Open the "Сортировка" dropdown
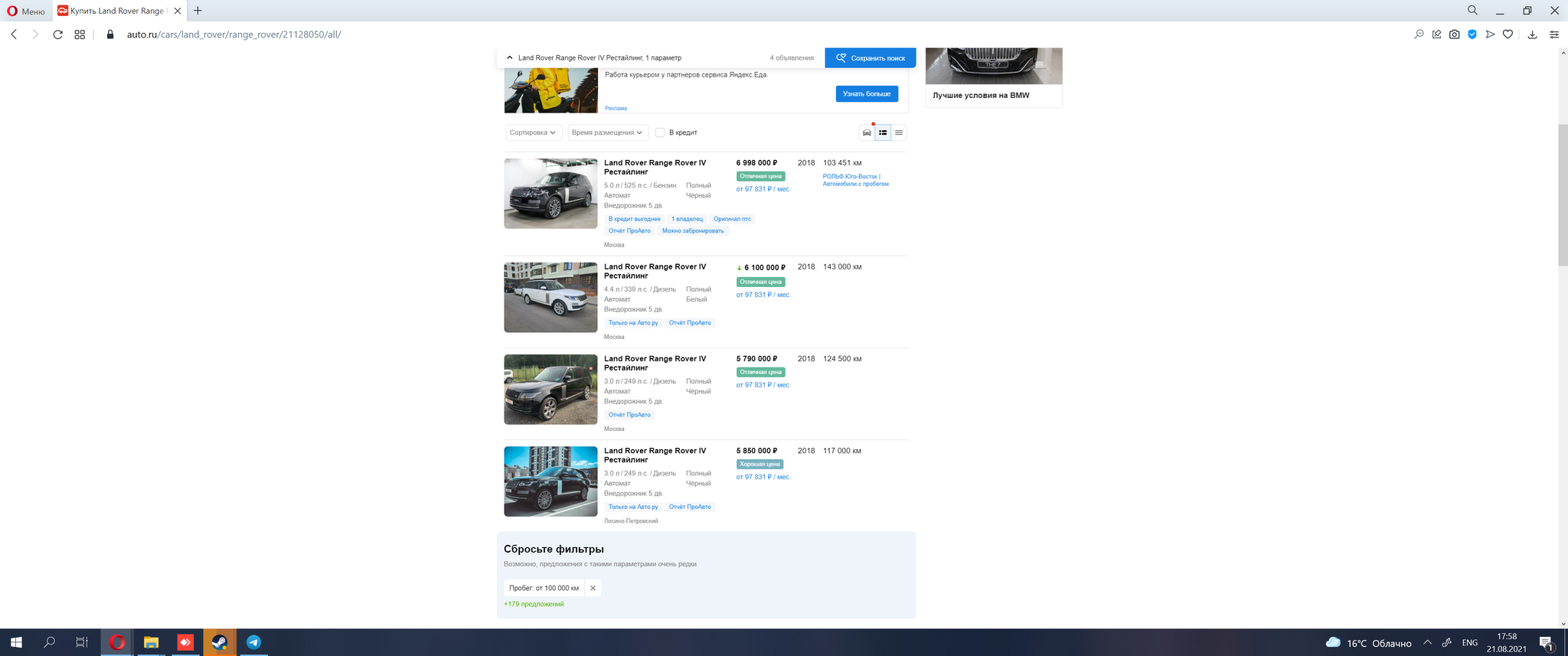Viewport: 1568px width, 656px height. [533, 132]
